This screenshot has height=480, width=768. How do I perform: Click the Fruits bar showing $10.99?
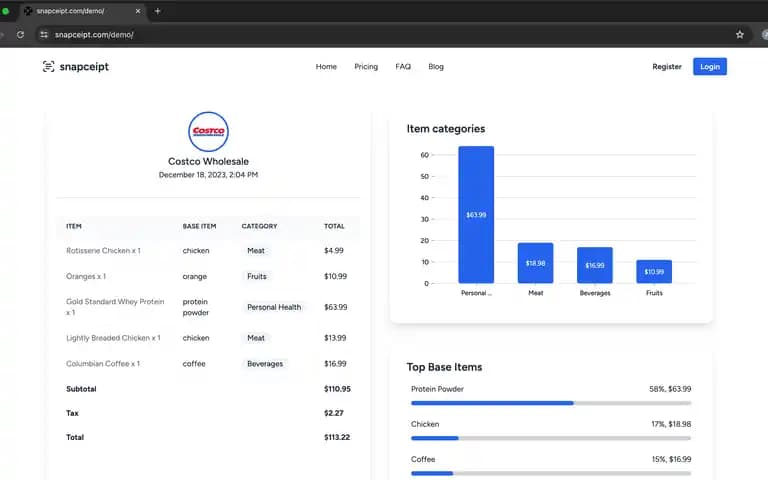click(x=654, y=271)
